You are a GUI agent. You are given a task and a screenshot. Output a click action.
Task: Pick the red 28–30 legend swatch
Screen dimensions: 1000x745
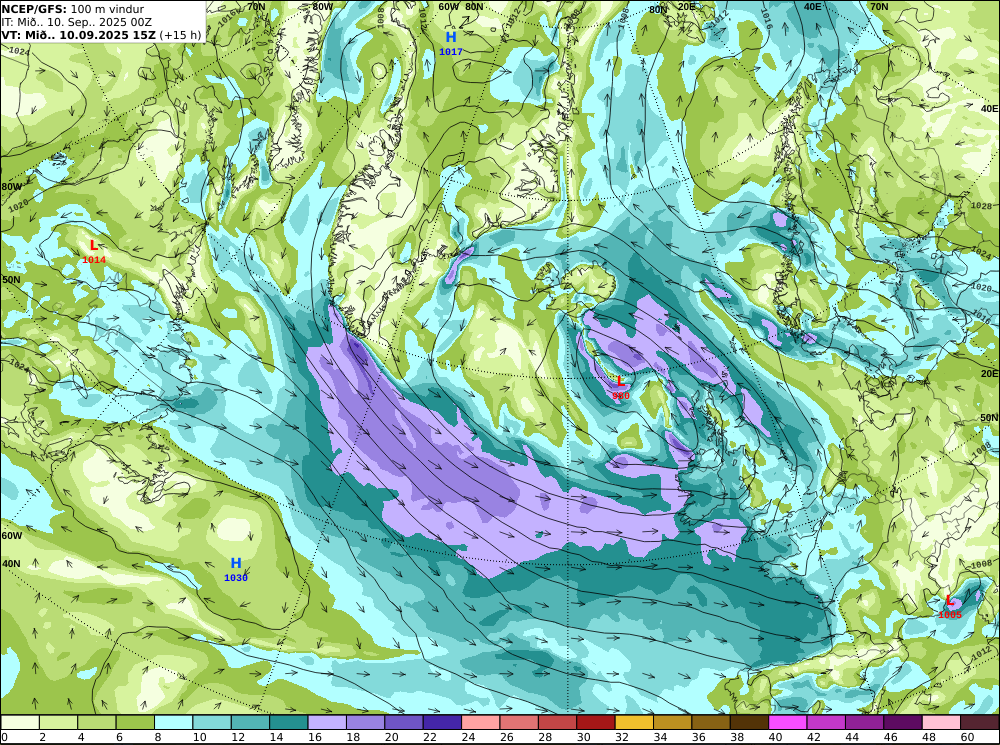(x=557, y=722)
